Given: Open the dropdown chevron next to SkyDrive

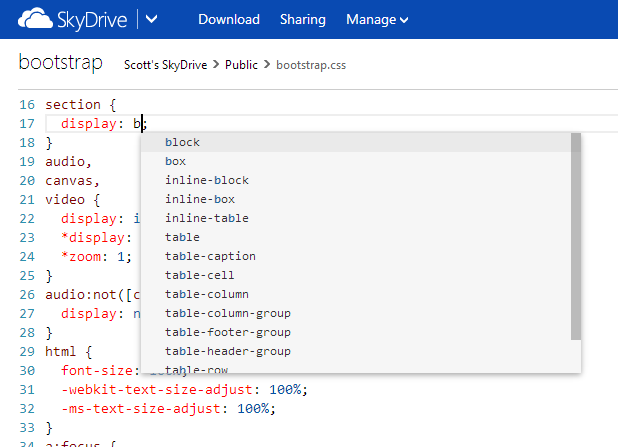Looking at the screenshot, I should 151,19.
